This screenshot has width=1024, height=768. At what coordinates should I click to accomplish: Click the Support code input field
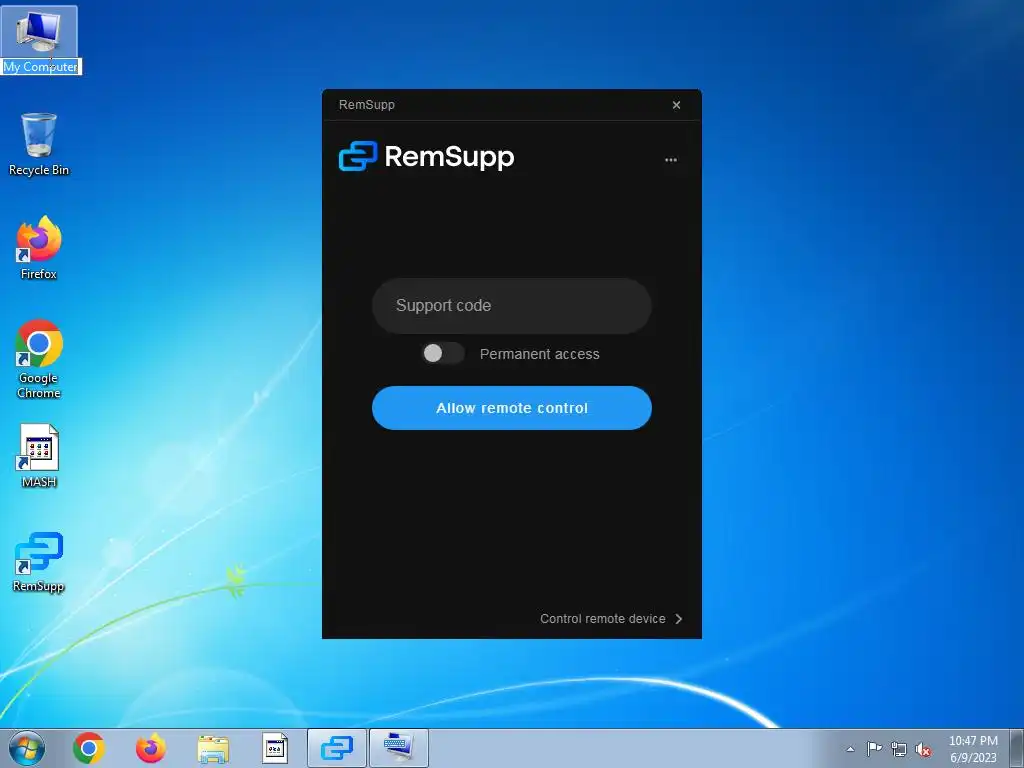(511, 306)
